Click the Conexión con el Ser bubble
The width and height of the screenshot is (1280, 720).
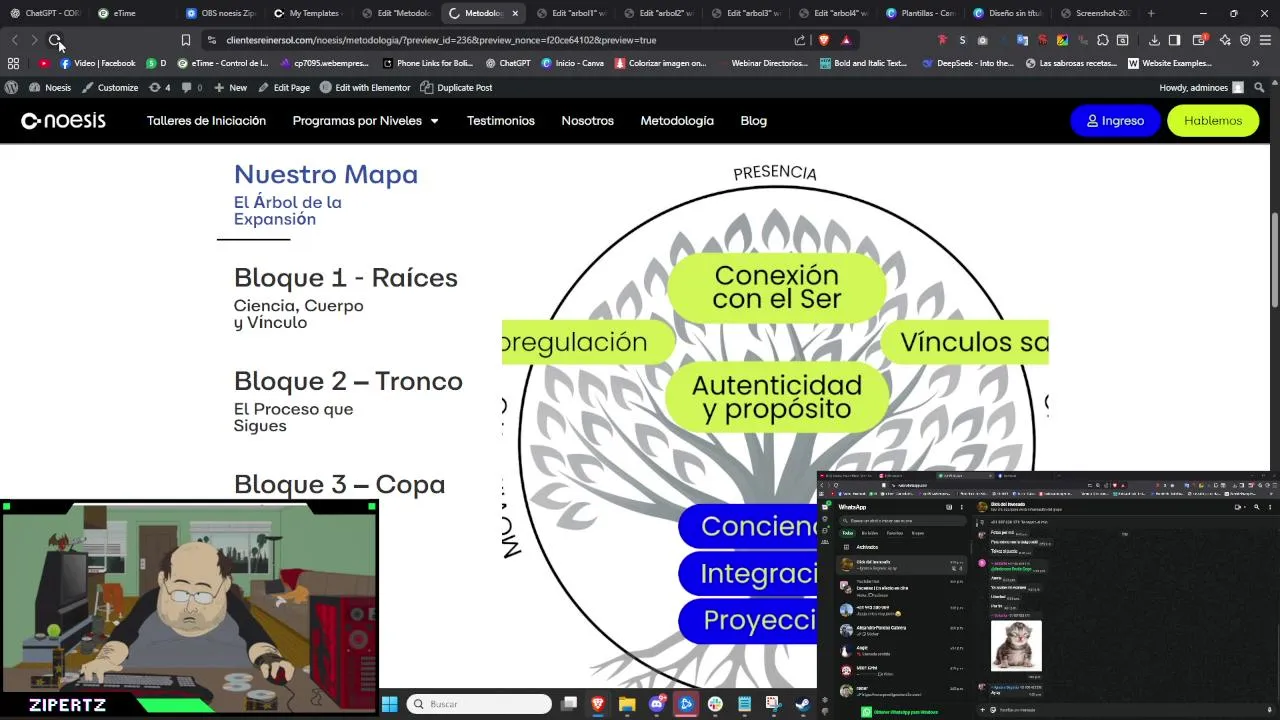777,287
